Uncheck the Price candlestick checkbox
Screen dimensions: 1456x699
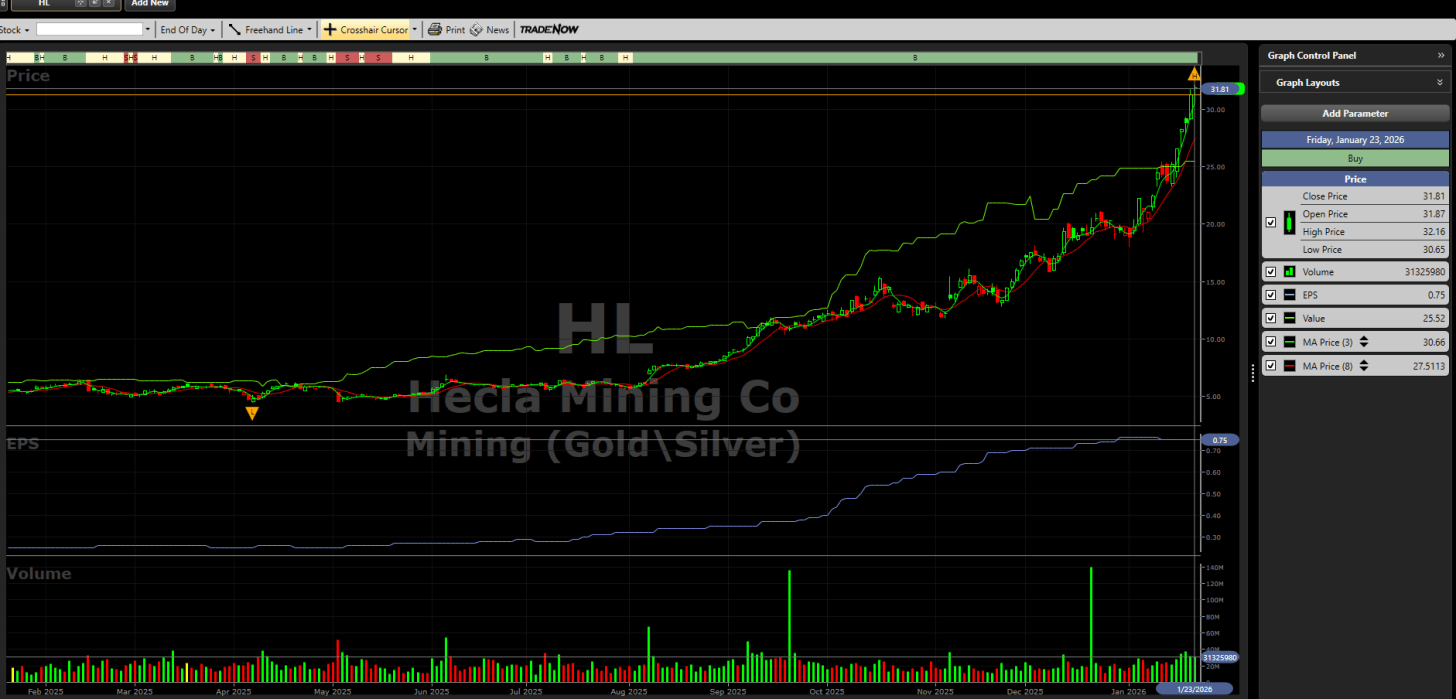(1270, 223)
